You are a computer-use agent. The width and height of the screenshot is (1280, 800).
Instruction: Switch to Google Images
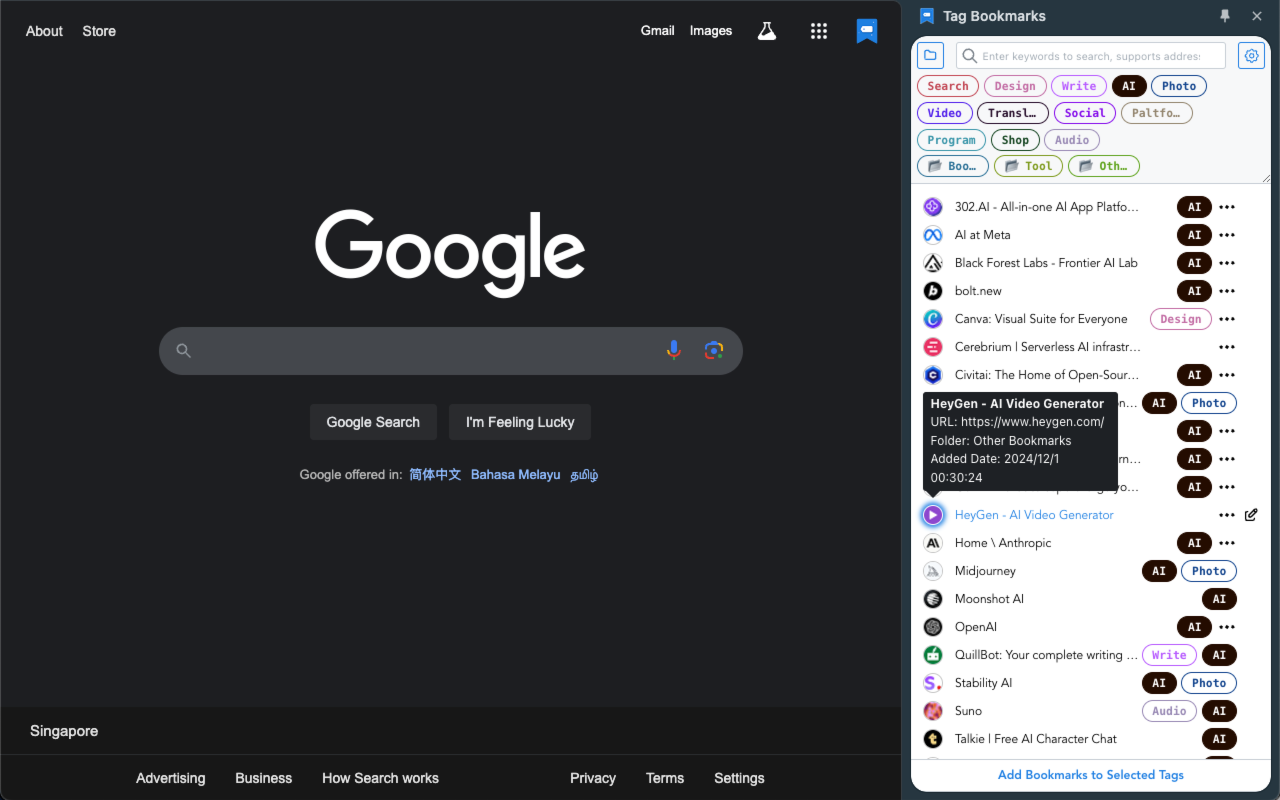pos(710,31)
